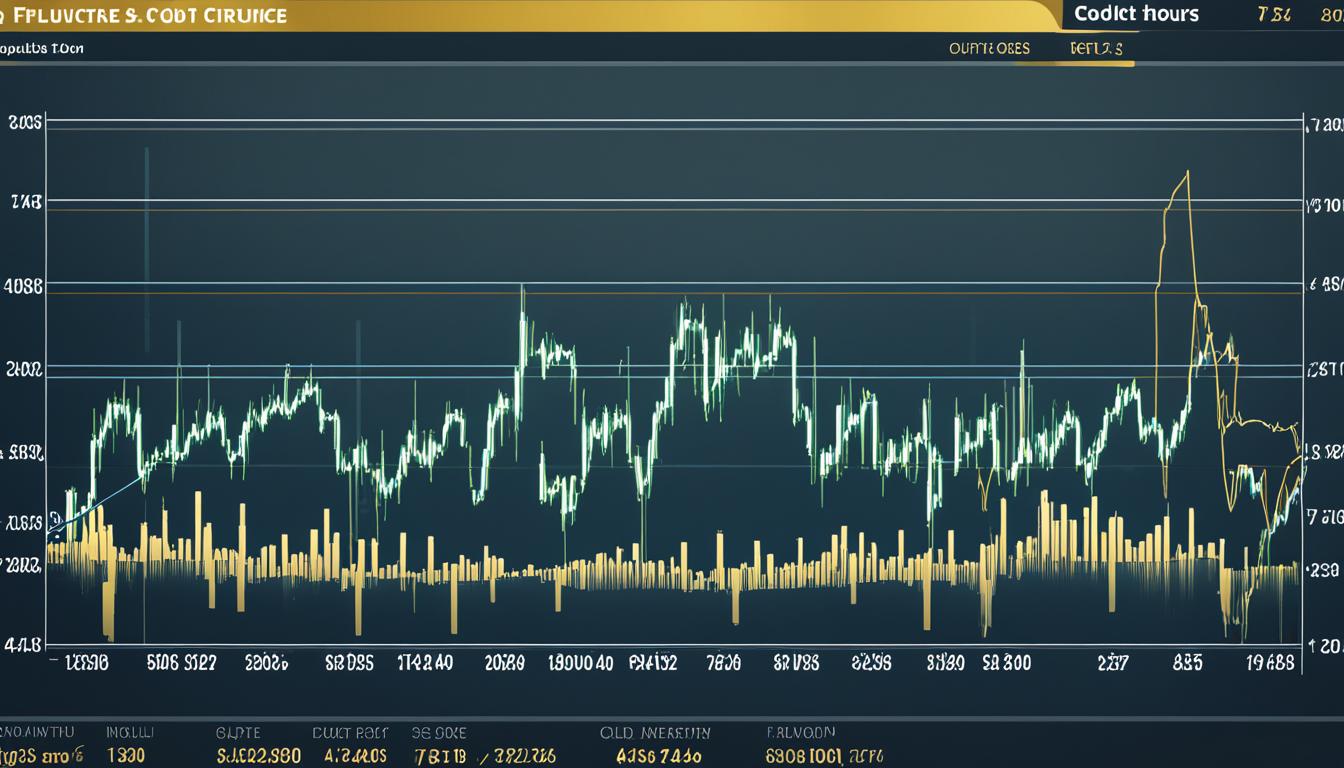The width and height of the screenshot is (1344, 768).
Task: Open the 'OUPITE OBES' tab
Action: 988,48
